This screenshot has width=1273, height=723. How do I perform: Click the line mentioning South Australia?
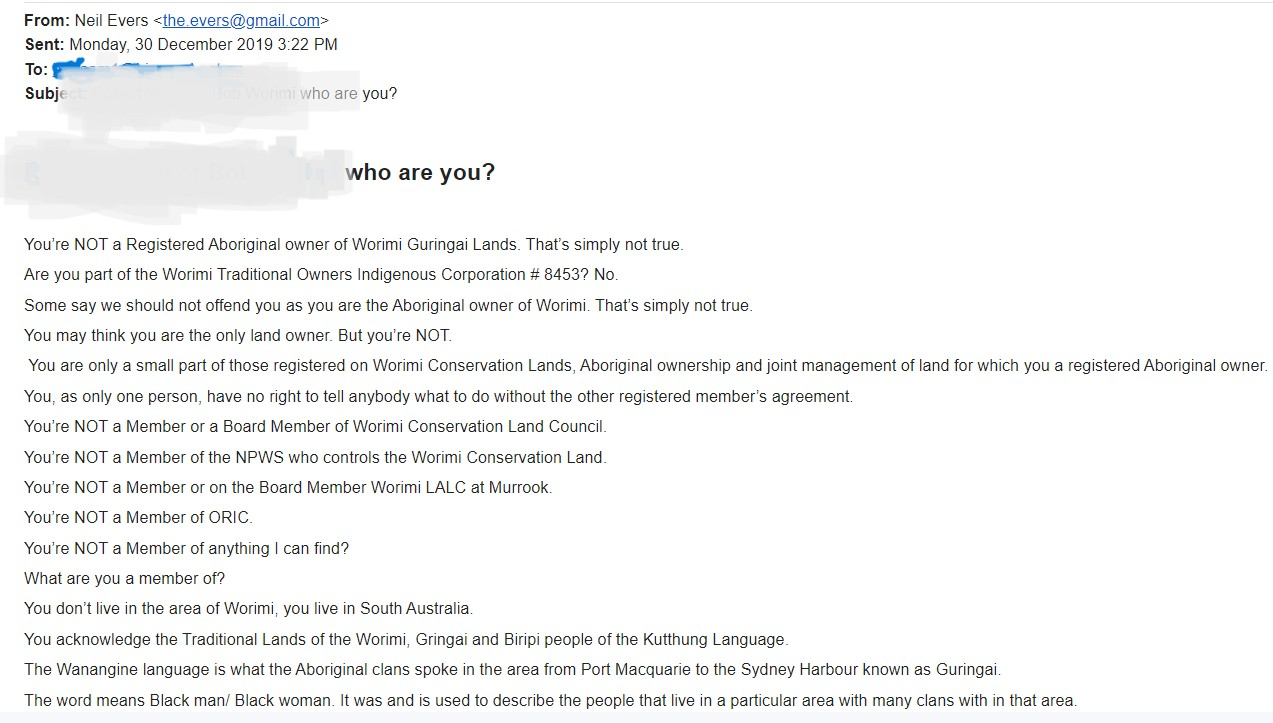click(248, 608)
